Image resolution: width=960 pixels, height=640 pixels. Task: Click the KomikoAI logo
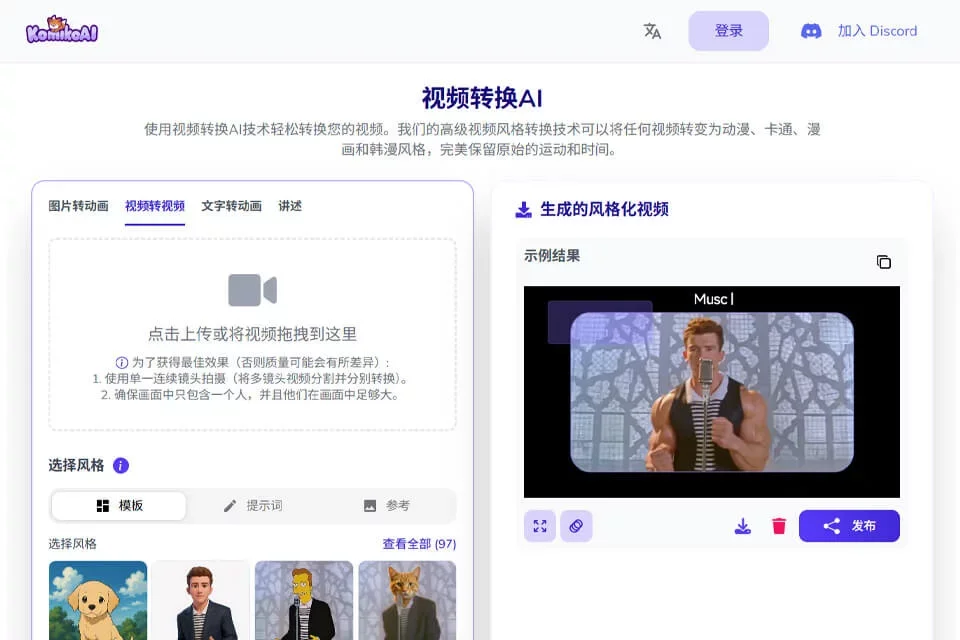pyautogui.click(x=62, y=29)
